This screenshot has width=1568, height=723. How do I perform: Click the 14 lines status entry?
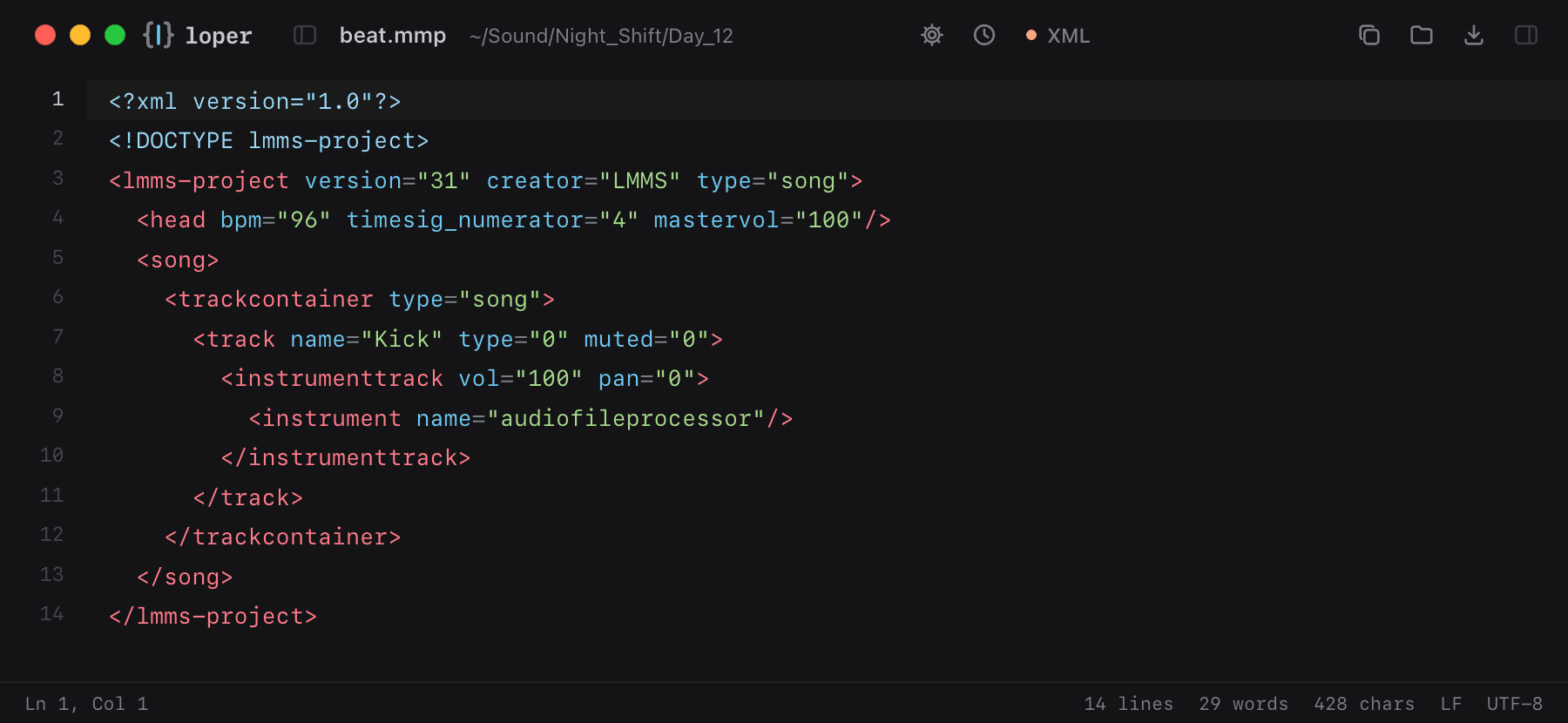[x=1129, y=704]
